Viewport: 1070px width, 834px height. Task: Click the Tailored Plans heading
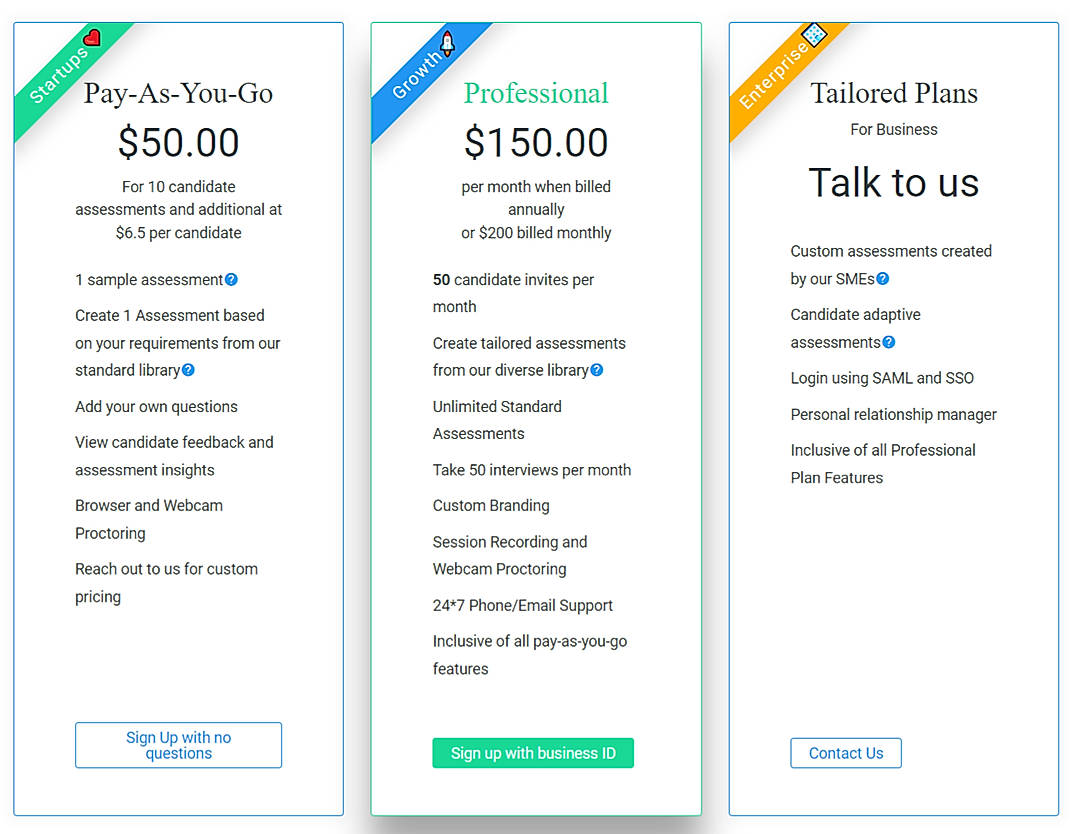(x=893, y=93)
